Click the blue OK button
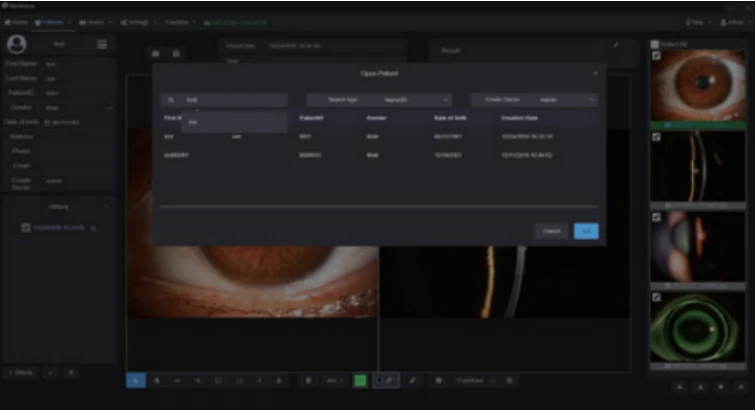The height and width of the screenshot is (410, 755). tap(586, 230)
